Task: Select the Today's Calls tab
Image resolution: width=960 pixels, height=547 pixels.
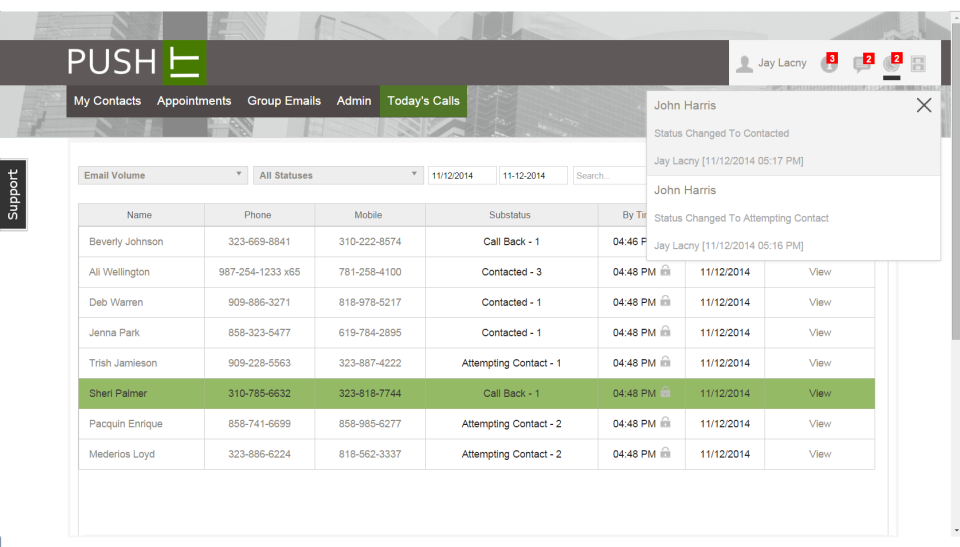Action: [423, 101]
